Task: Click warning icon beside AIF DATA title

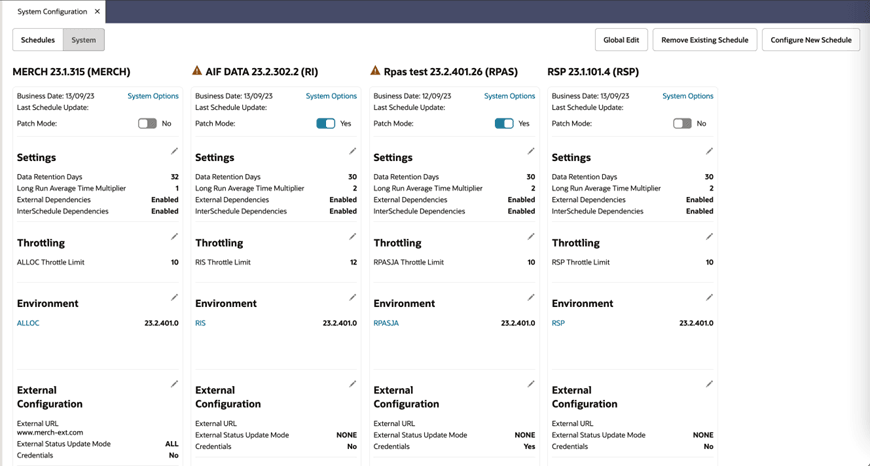Action: tap(196, 71)
